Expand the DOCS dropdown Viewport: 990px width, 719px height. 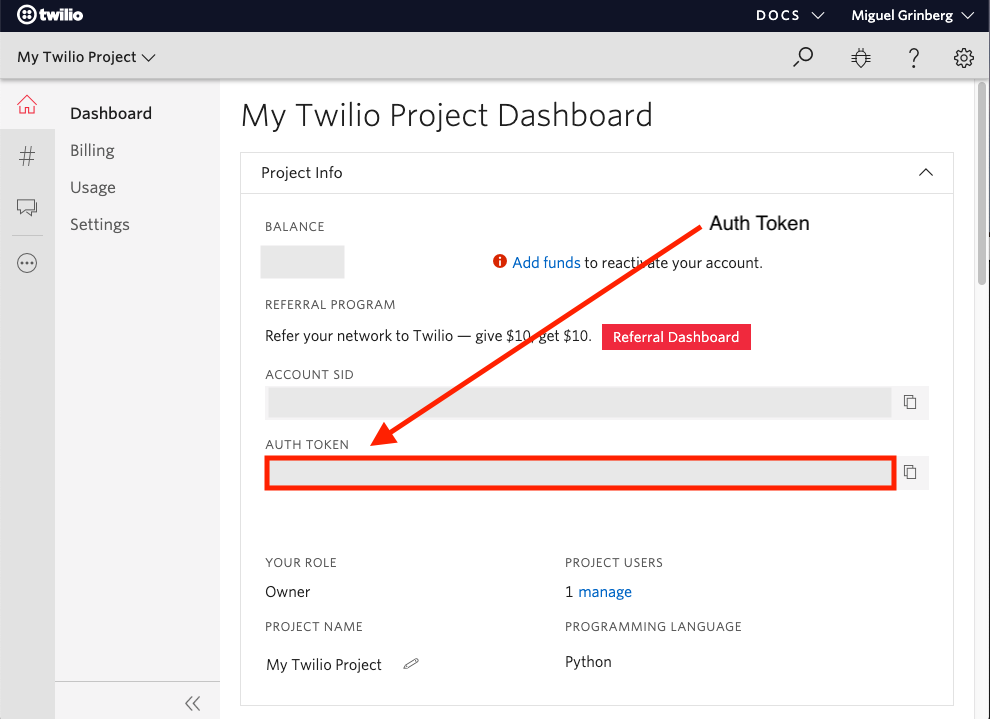coord(790,15)
